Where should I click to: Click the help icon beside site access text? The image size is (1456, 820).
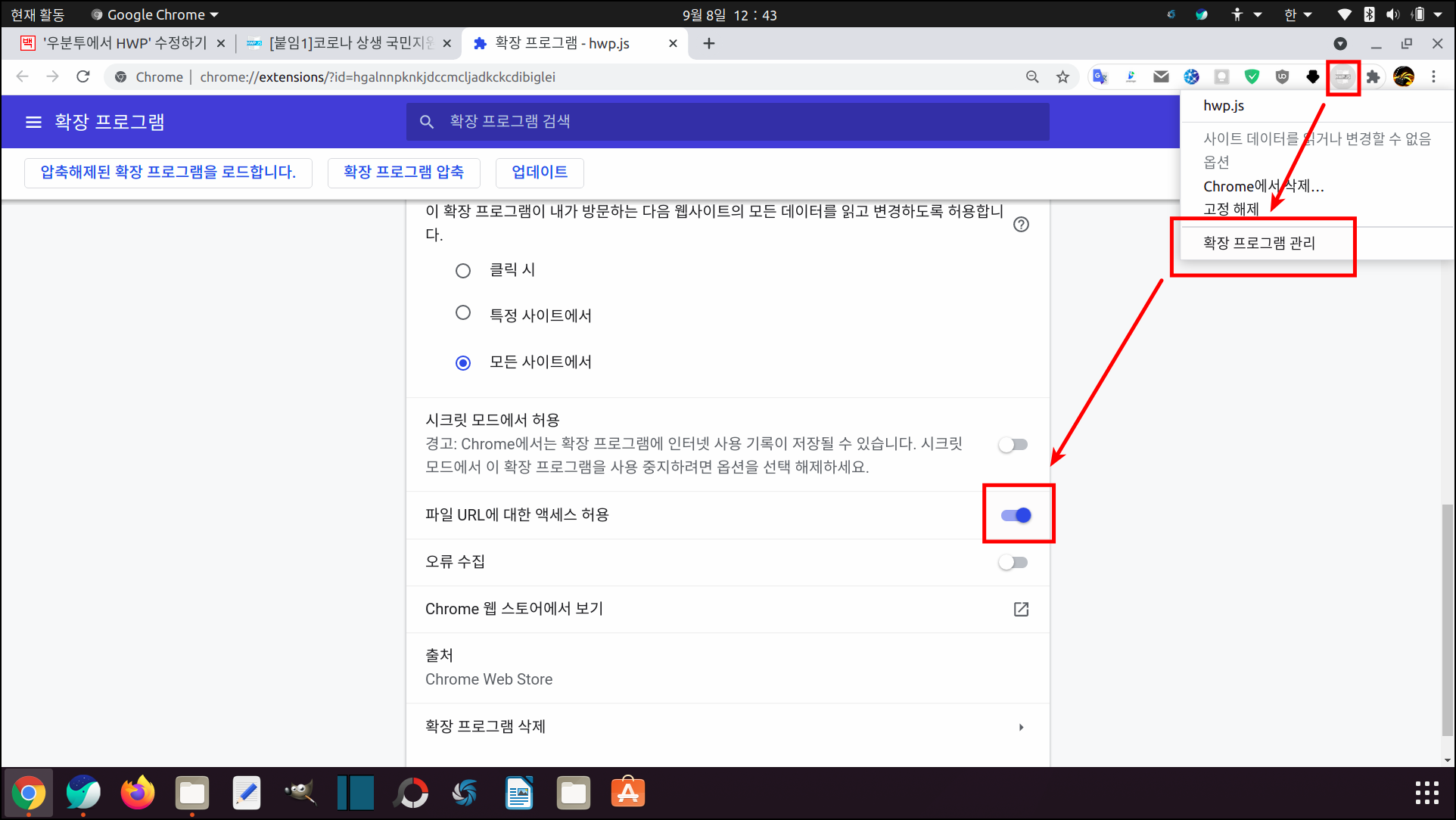pos(1021,224)
